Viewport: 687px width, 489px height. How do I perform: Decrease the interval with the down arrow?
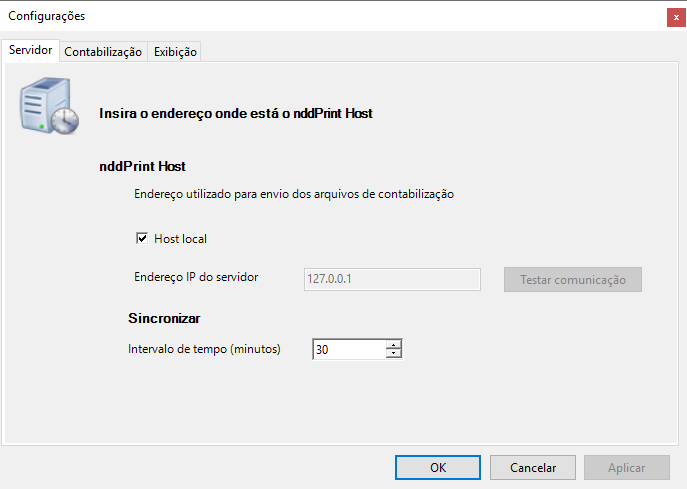click(394, 354)
